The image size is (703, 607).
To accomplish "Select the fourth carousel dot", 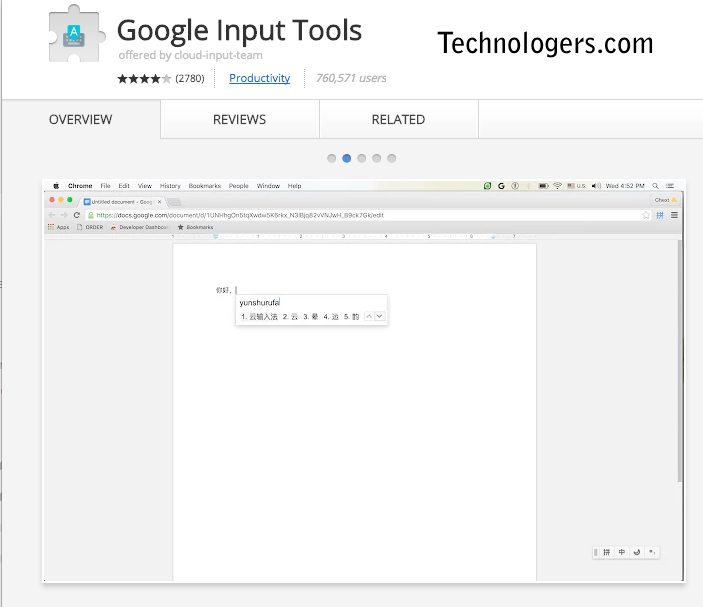I will click(377, 158).
